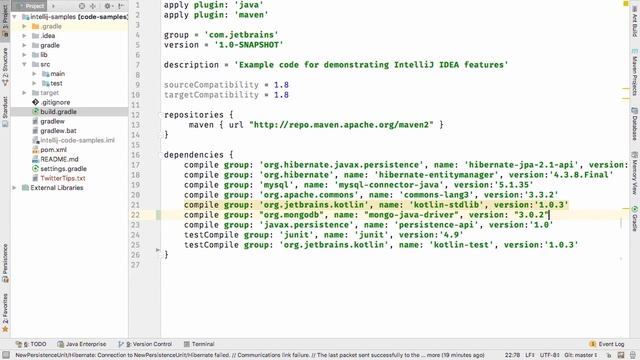Select settings.gradle file
Viewport: 640px width, 360px height.
pos(59,169)
